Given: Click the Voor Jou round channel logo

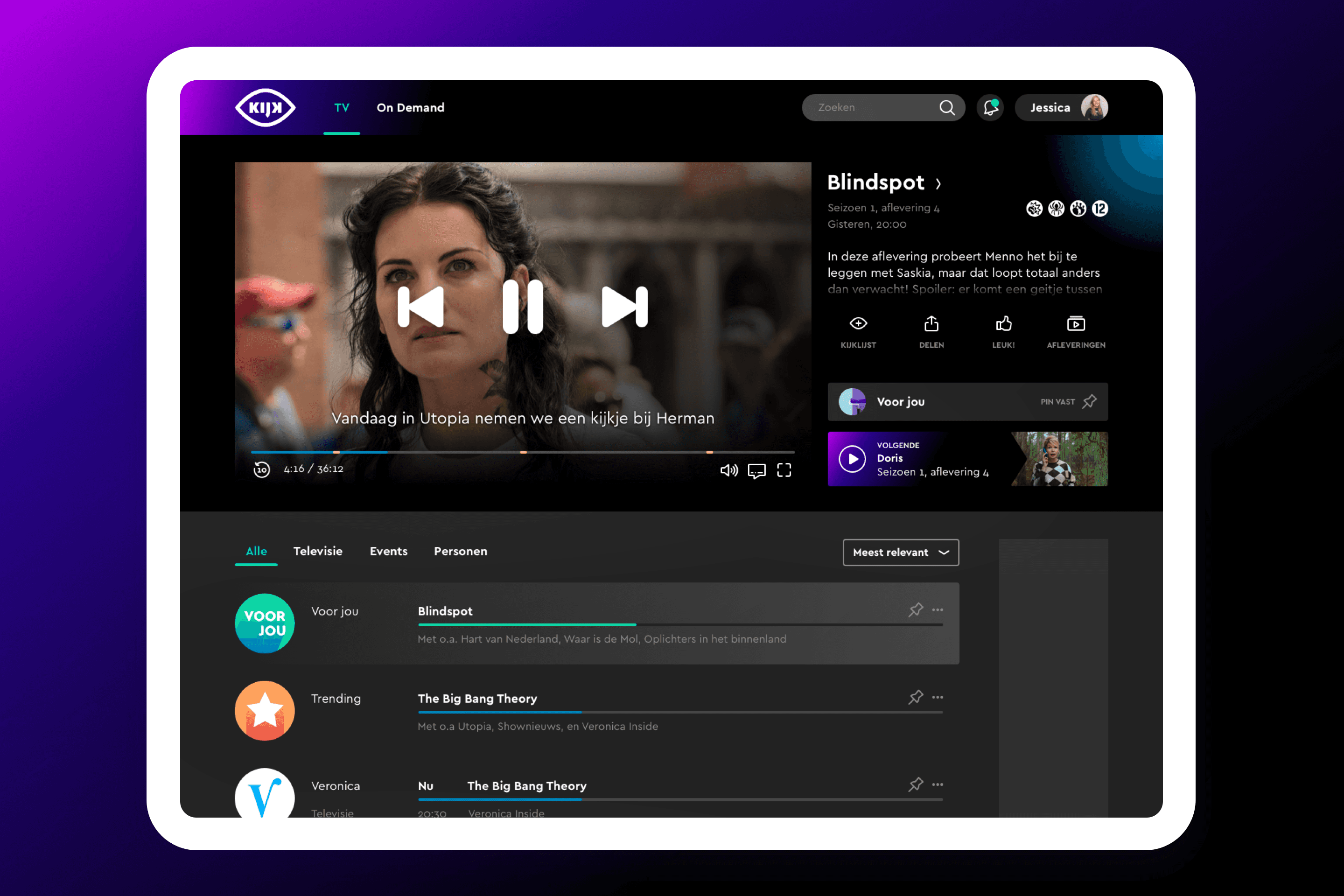Looking at the screenshot, I should tap(265, 623).
